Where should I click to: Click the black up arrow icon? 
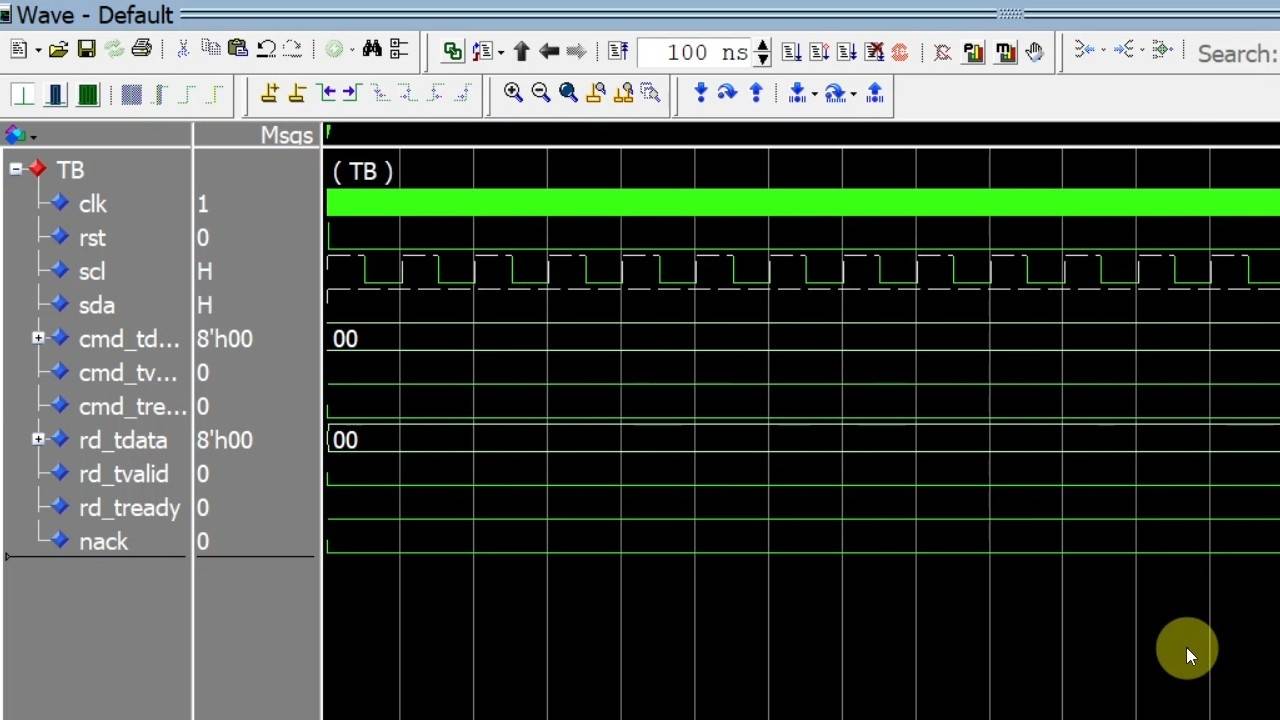point(521,51)
